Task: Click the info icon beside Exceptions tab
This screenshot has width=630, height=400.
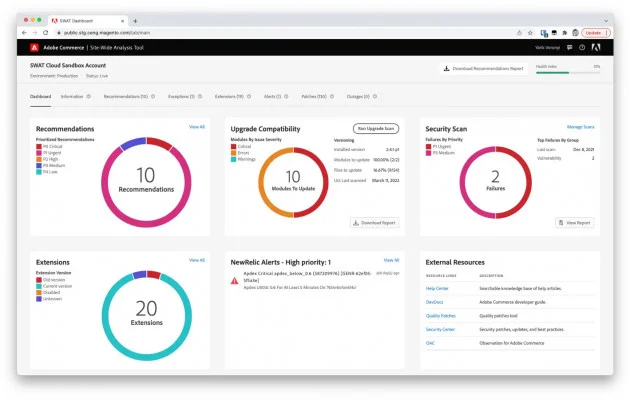Action: tap(200, 97)
